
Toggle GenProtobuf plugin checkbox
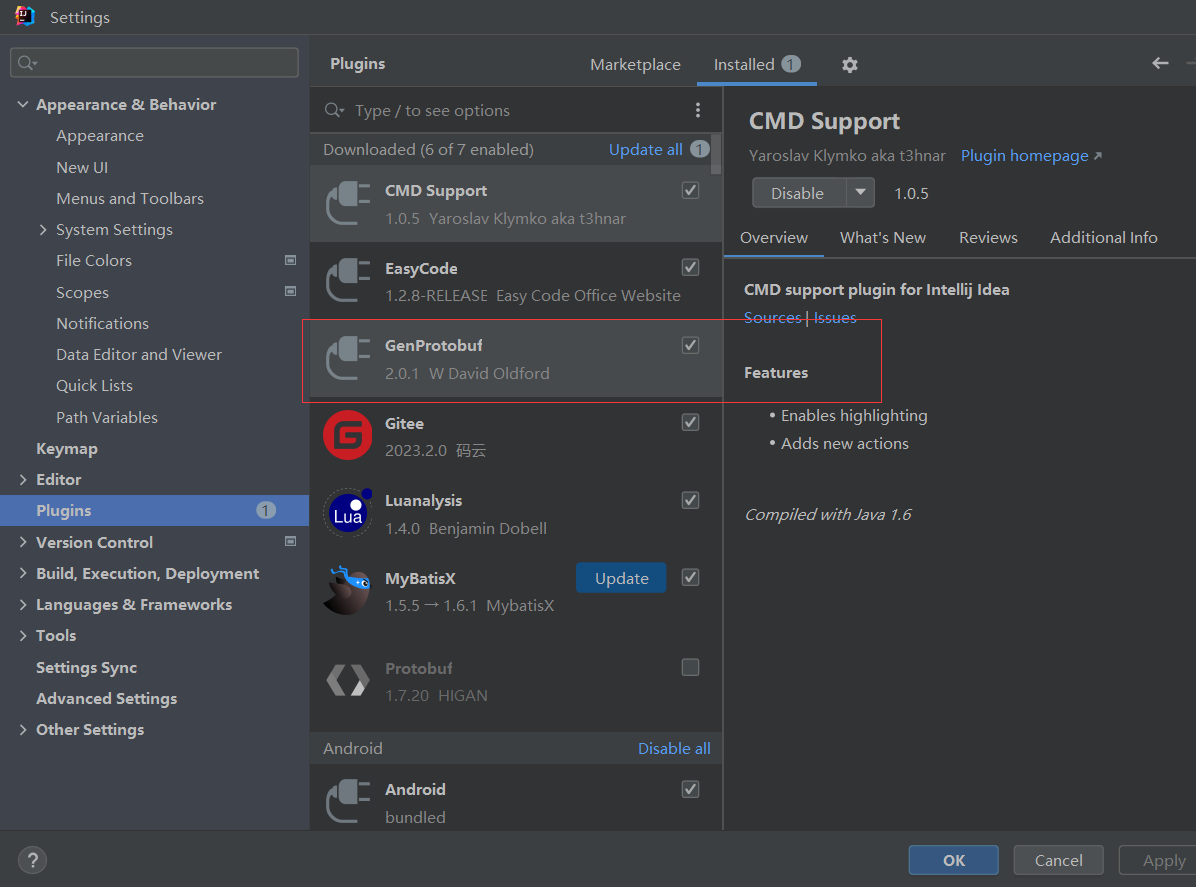(690, 345)
